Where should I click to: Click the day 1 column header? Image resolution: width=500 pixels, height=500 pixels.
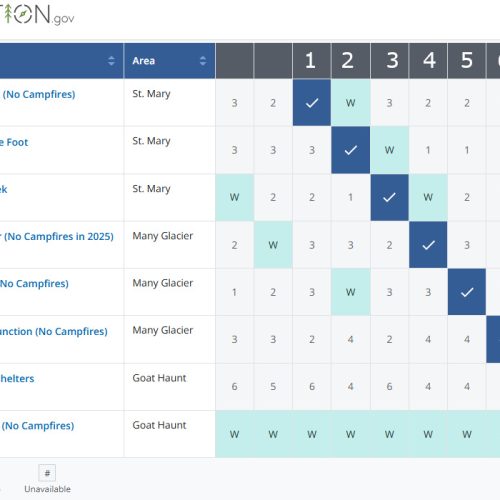(x=312, y=61)
